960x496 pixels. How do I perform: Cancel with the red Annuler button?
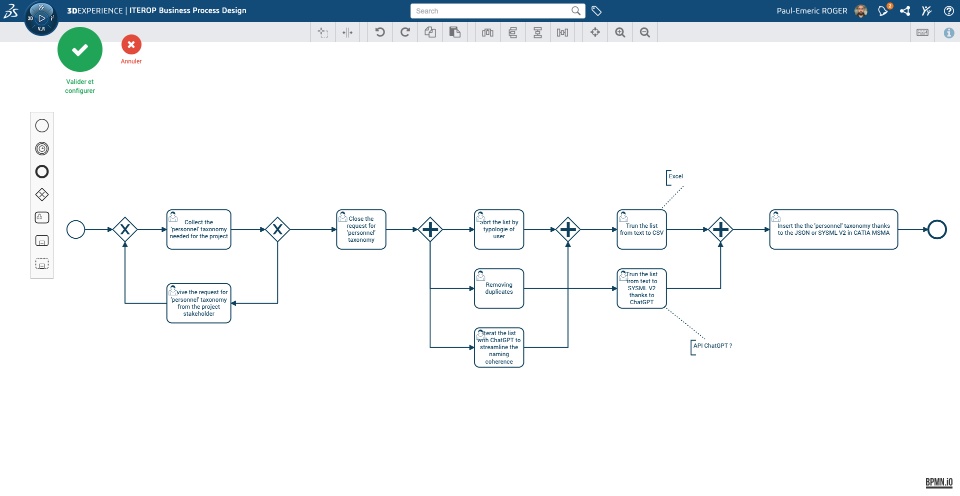click(131, 45)
